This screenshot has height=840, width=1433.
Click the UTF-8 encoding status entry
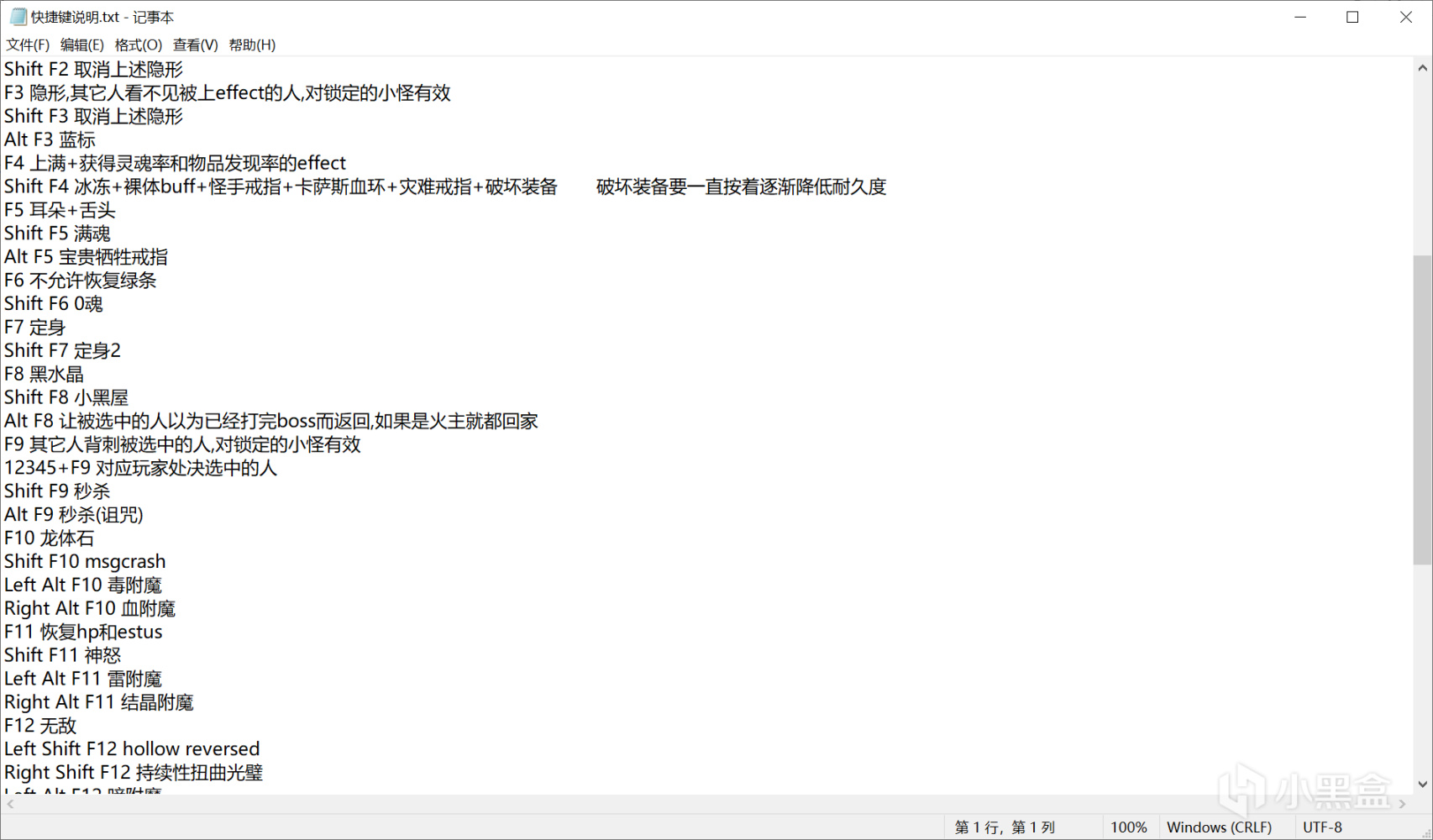1322,827
